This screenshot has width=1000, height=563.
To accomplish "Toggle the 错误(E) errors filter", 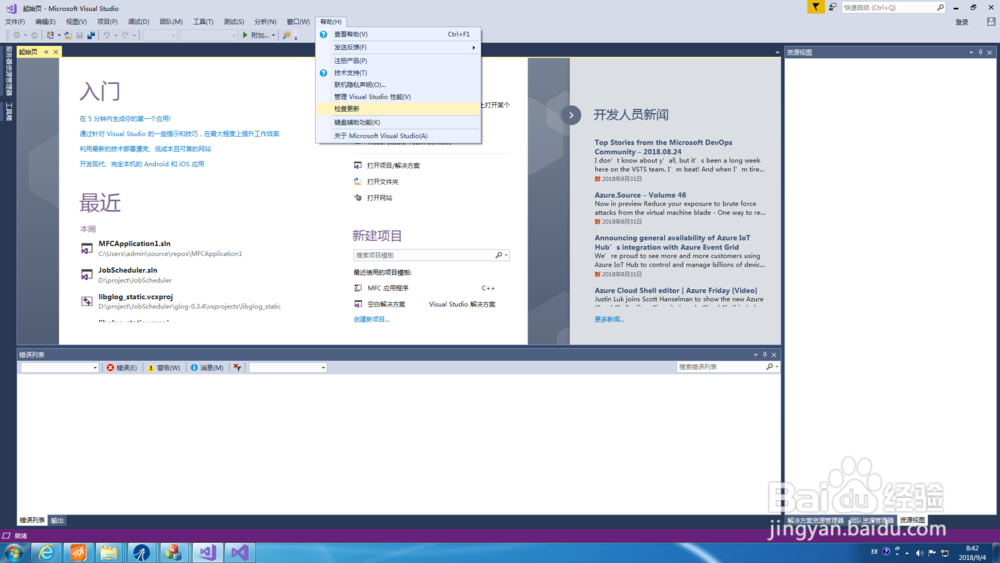I will (x=122, y=367).
